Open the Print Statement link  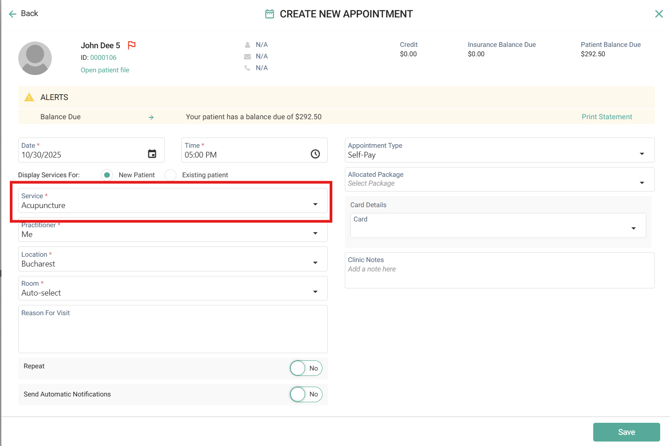coord(606,117)
